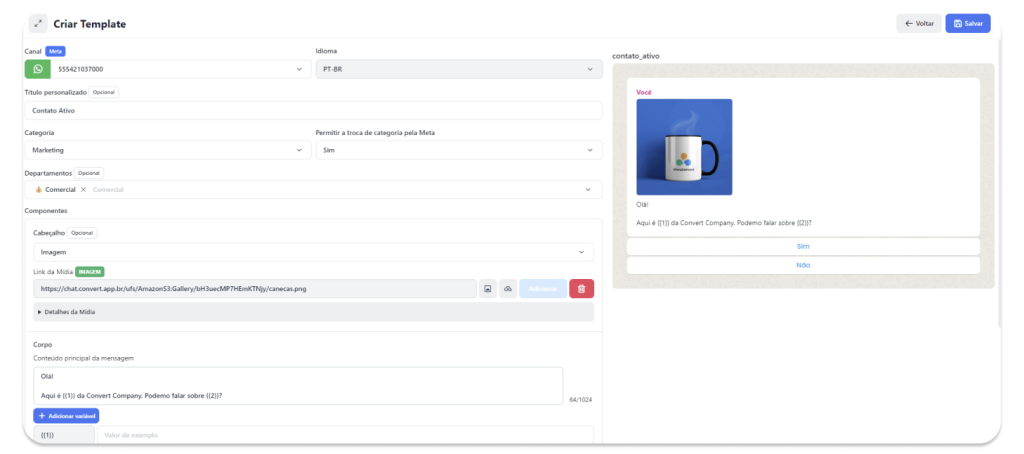Click the Valor de exemplo field

tap(345, 435)
